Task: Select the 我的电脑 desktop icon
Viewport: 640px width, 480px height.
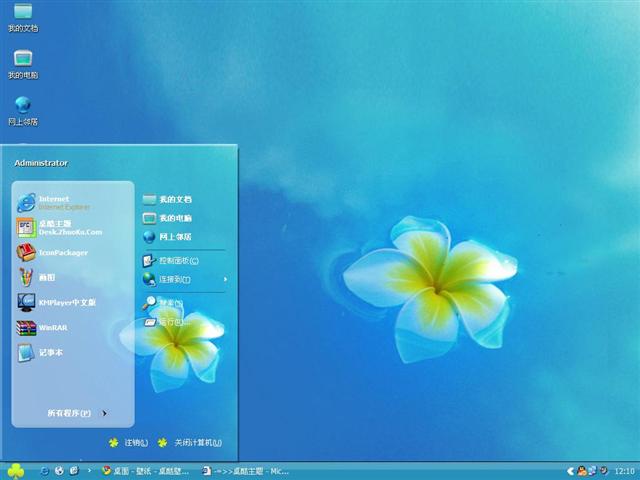Action: 23,65
